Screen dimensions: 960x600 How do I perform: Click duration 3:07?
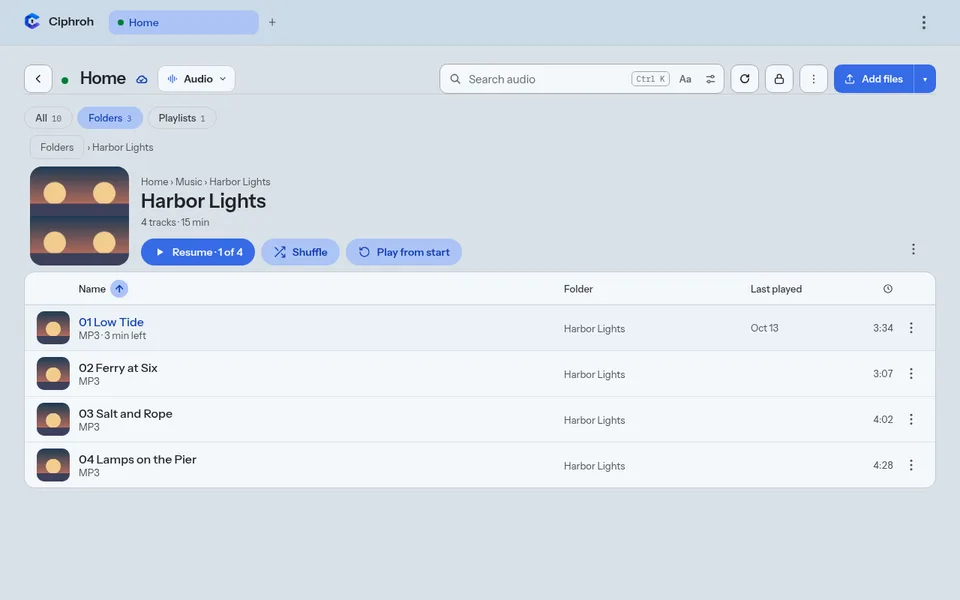click(x=883, y=373)
